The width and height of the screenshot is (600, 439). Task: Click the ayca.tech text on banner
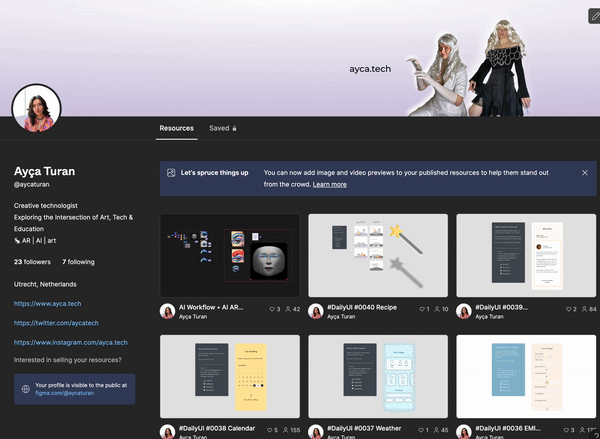(x=370, y=69)
